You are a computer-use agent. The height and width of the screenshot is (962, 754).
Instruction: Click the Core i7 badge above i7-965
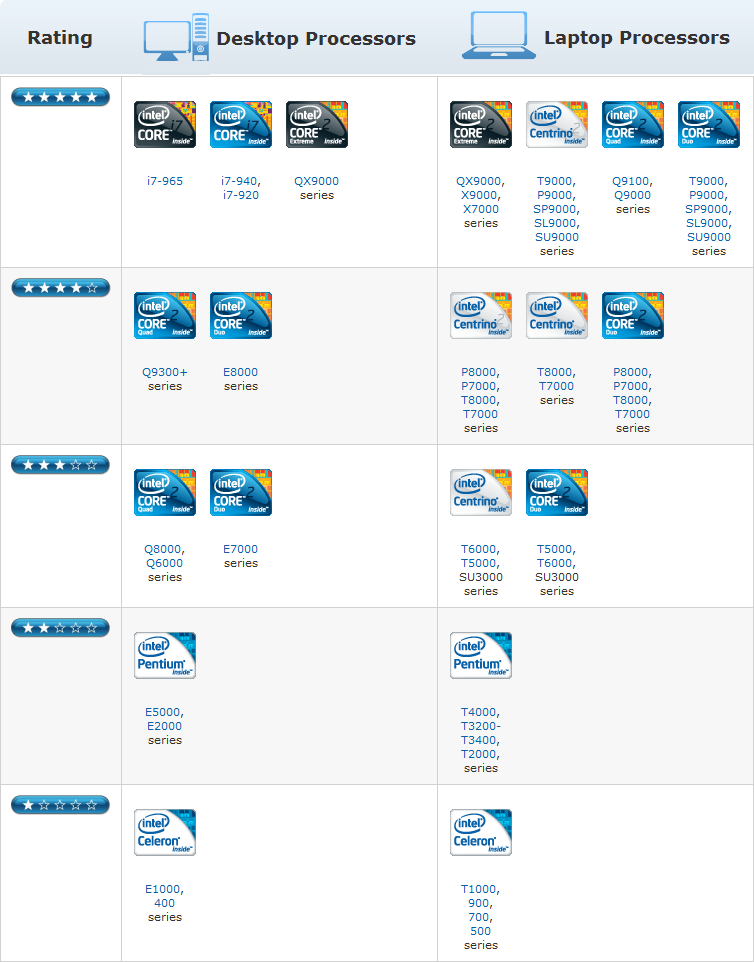(164, 125)
